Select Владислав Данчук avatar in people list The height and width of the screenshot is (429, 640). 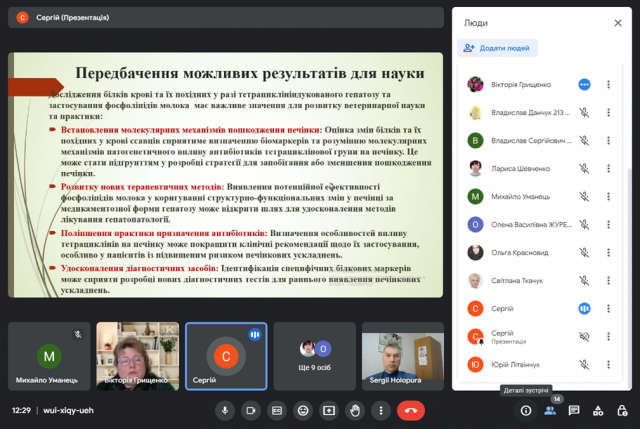pos(475,112)
